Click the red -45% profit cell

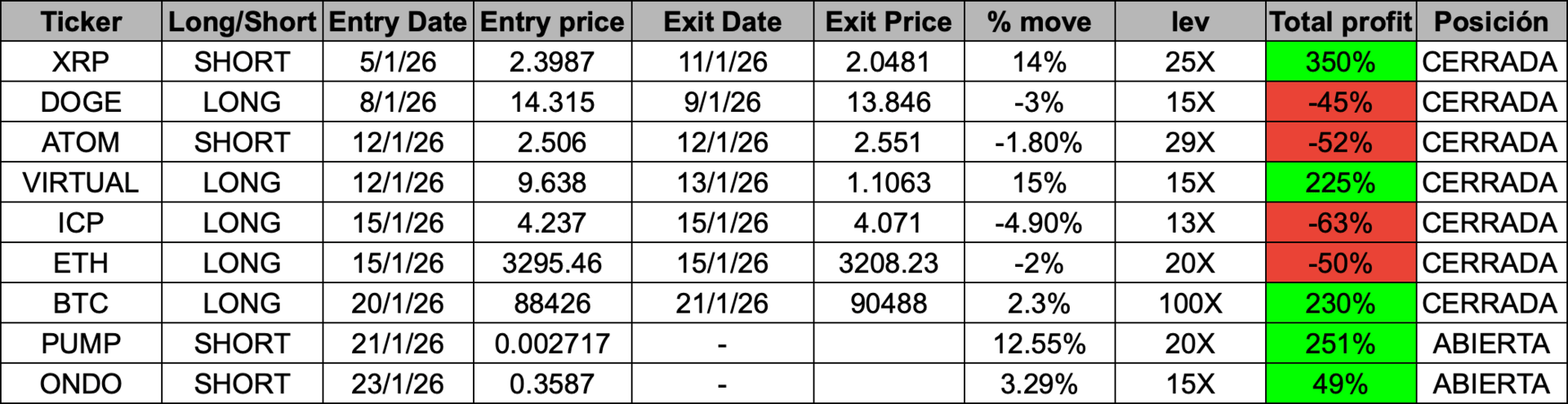[x=1340, y=102]
